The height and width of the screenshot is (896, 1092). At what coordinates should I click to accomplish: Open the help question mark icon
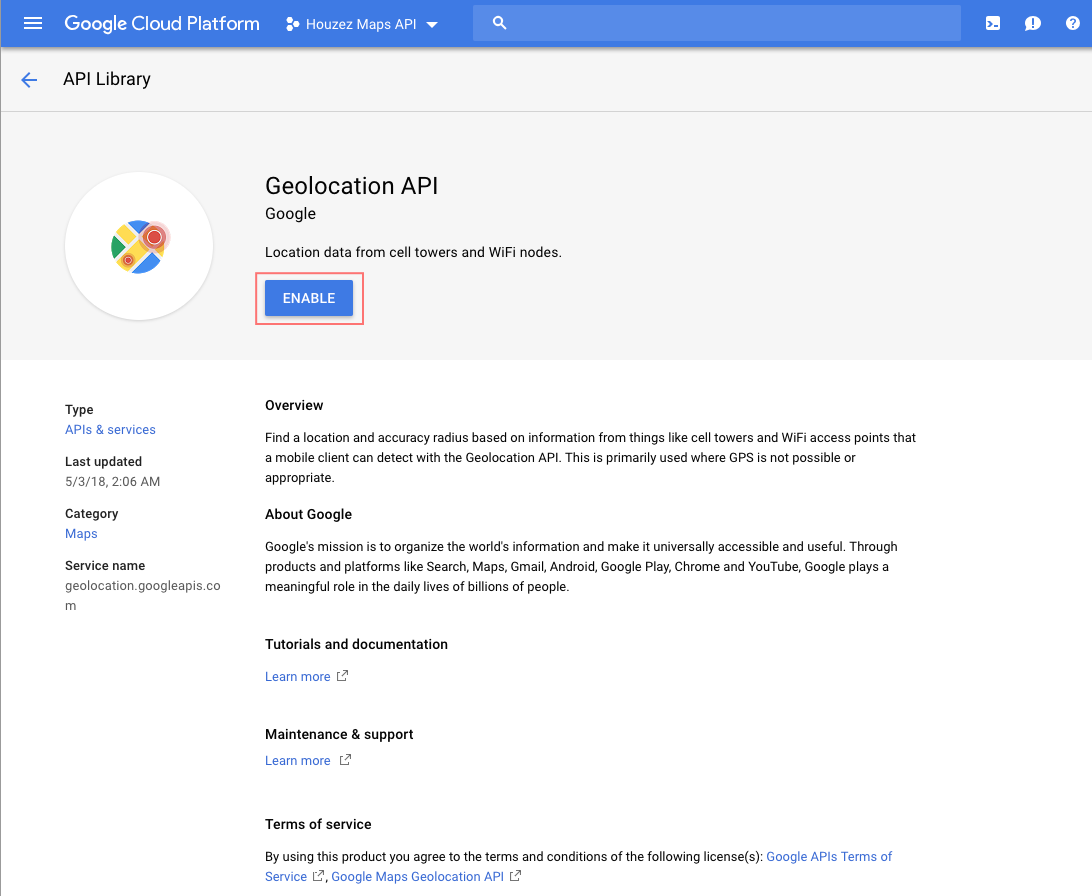click(1072, 23)
